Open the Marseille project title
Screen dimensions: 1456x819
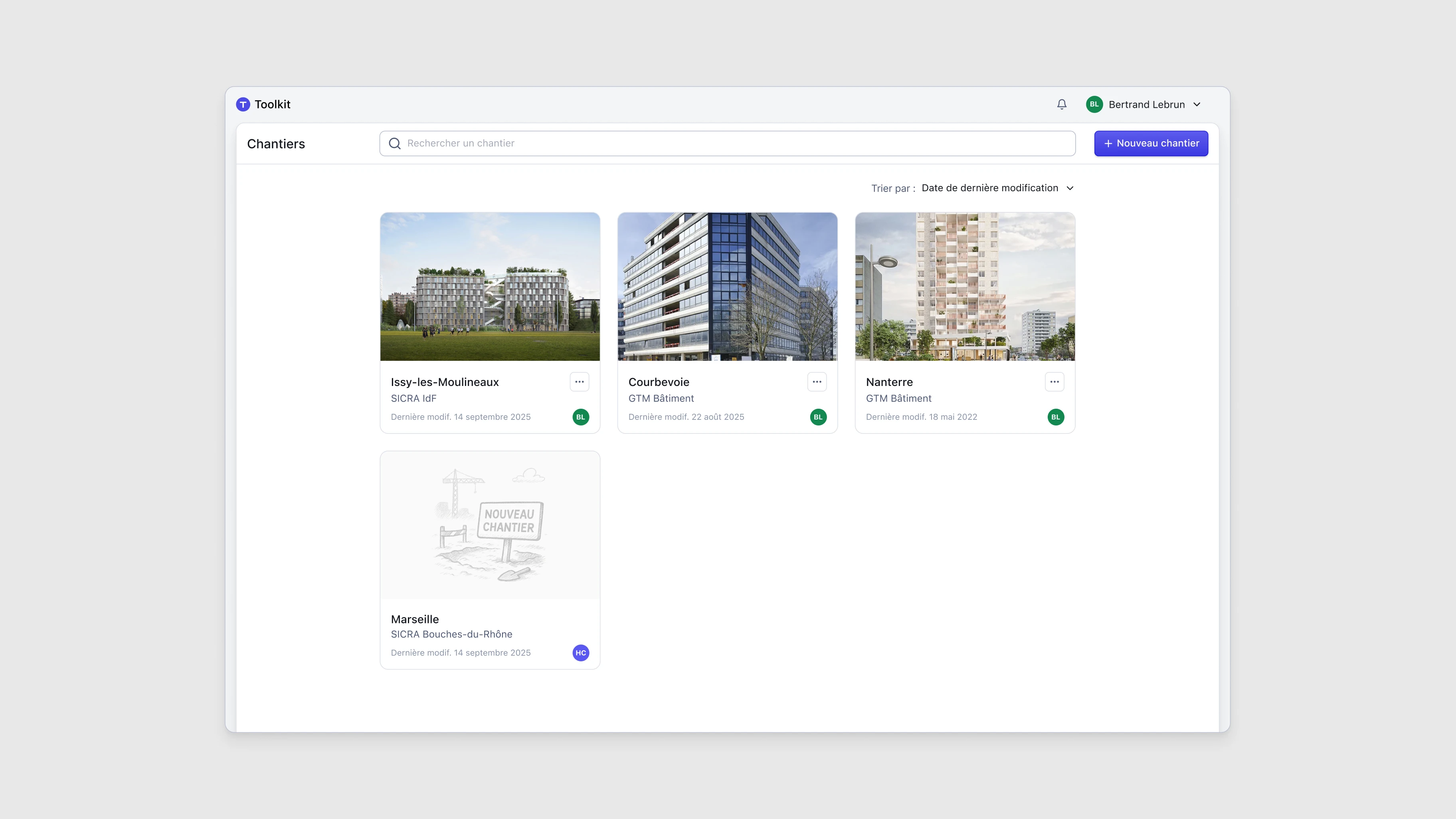tap(415, 619)
